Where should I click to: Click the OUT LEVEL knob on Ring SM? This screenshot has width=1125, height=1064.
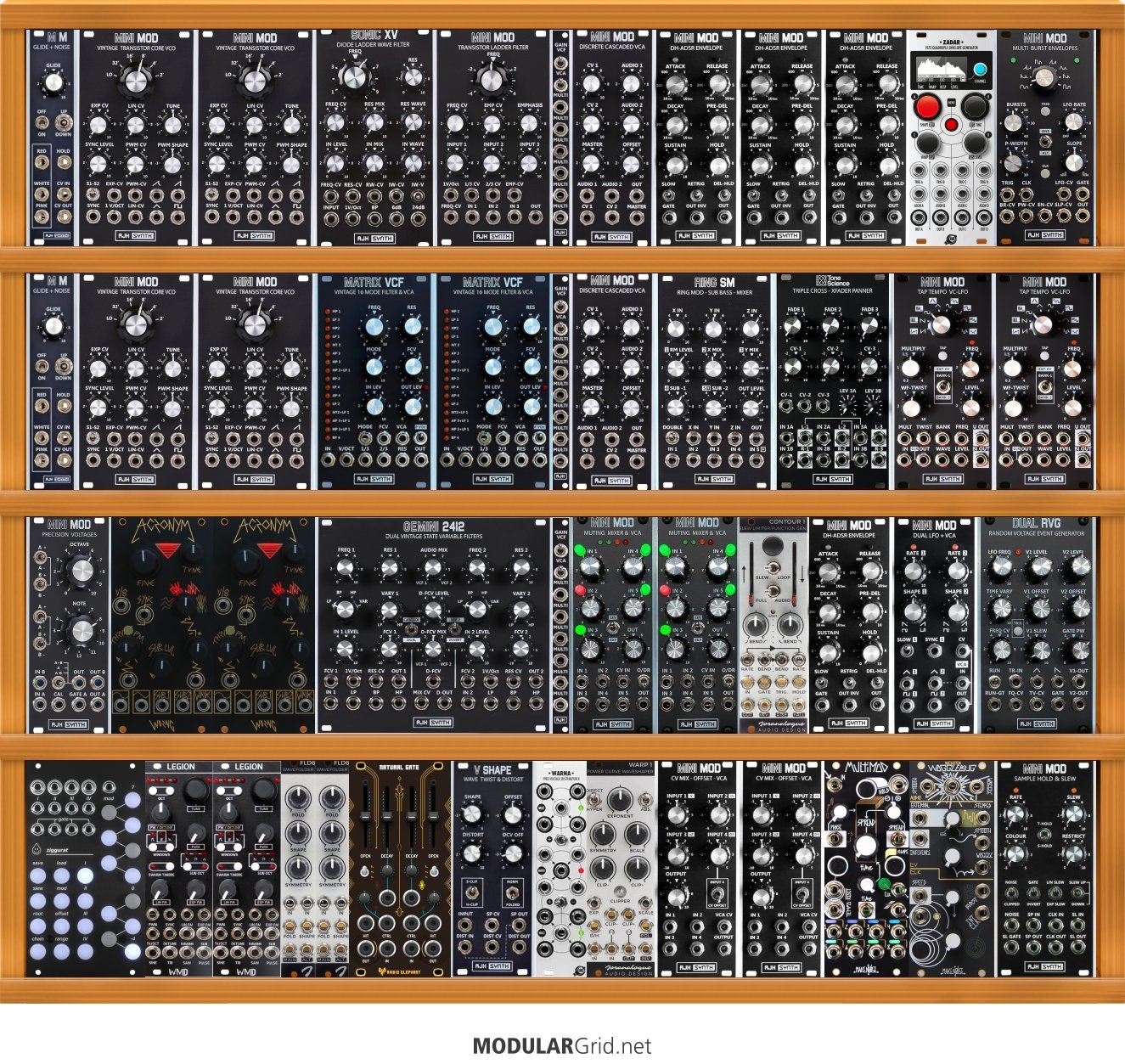click(x=751, y=407)
